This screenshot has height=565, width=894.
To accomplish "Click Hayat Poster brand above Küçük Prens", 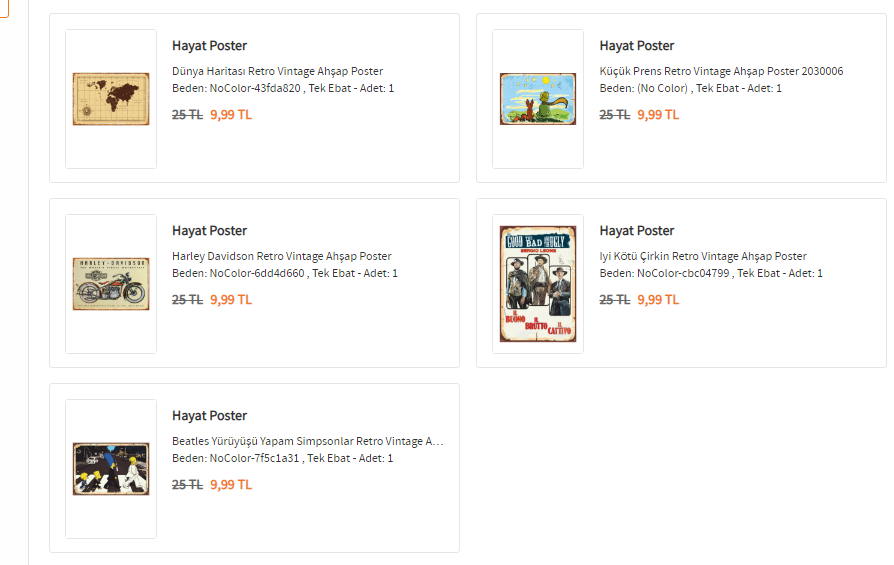I will click(637, 46).
